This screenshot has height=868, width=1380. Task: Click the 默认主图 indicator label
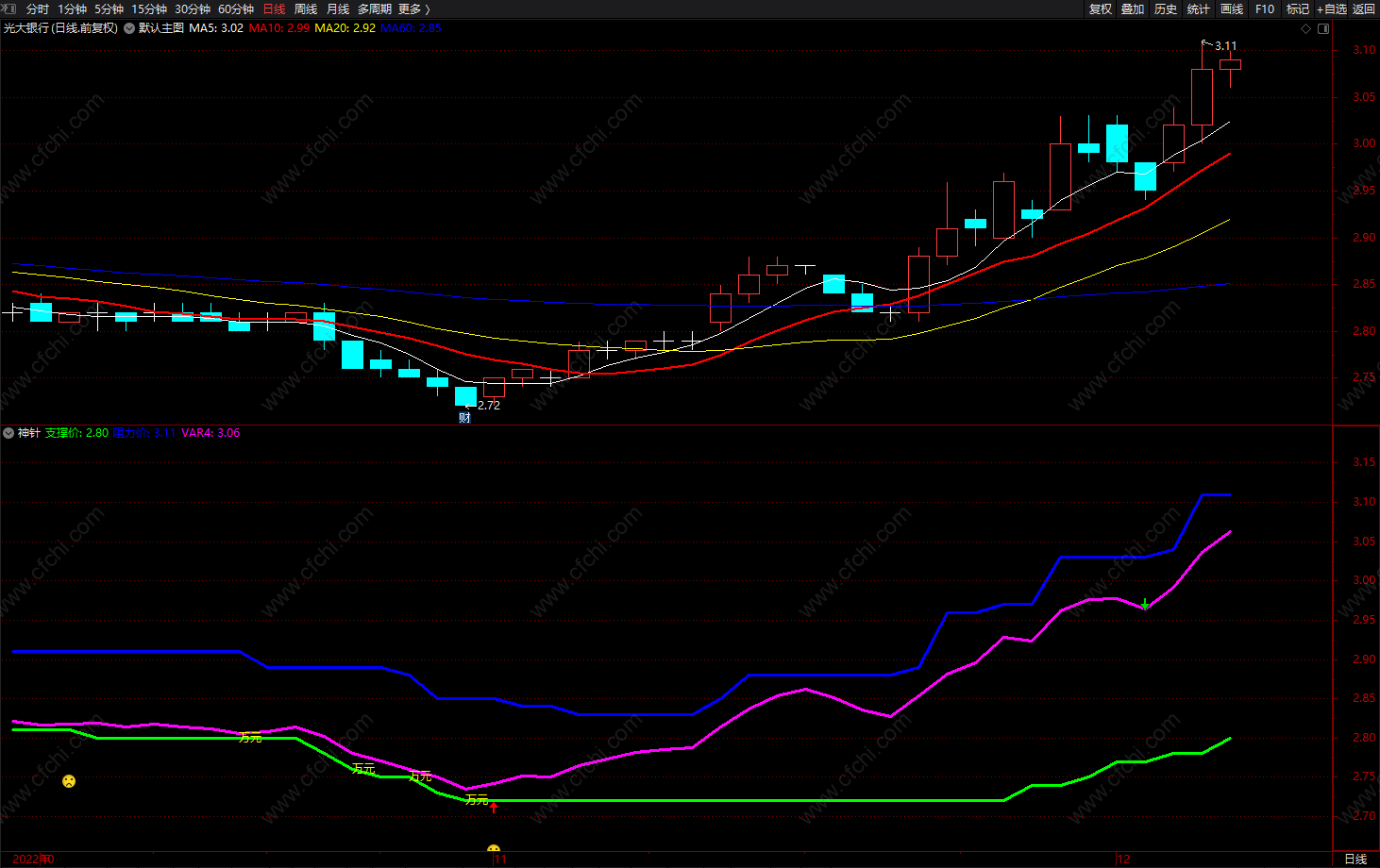(x=161, y=28)
